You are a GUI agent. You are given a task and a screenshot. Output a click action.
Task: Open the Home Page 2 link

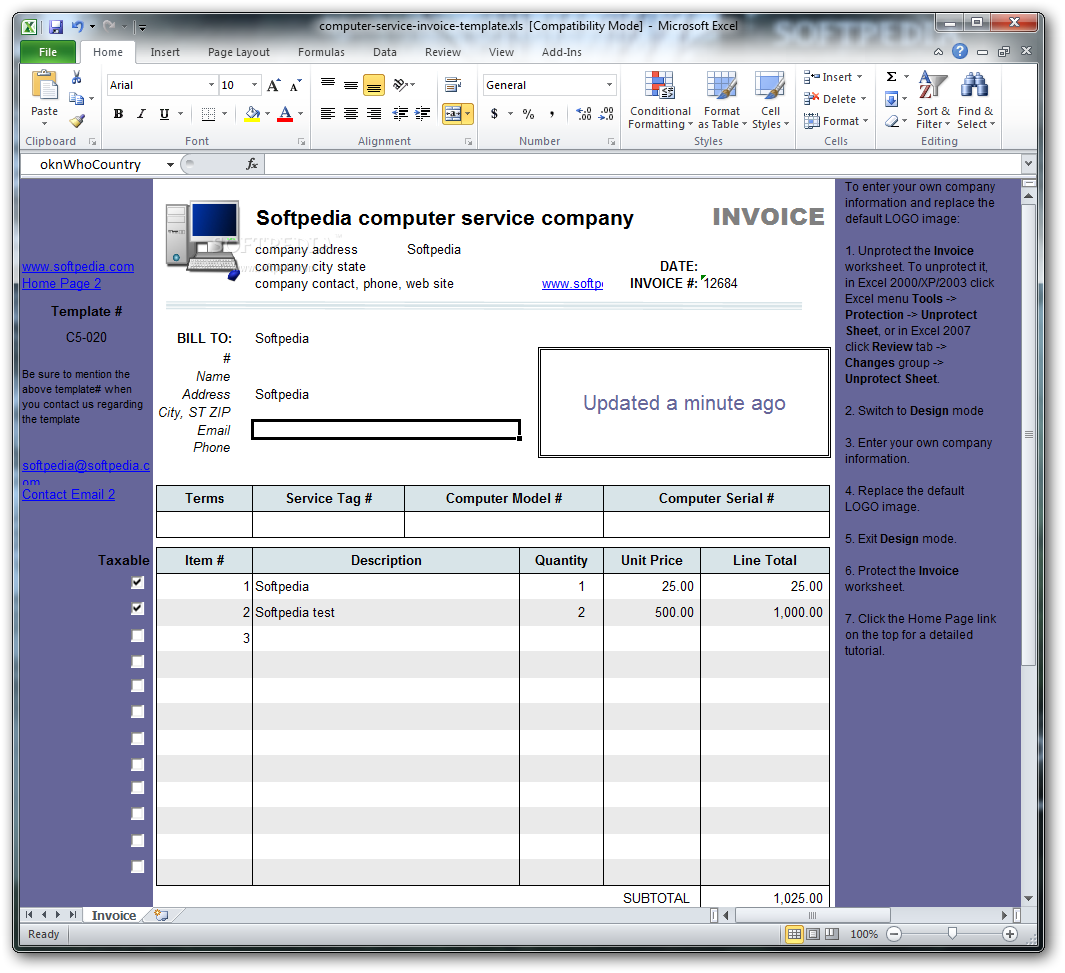pos(62,284)
